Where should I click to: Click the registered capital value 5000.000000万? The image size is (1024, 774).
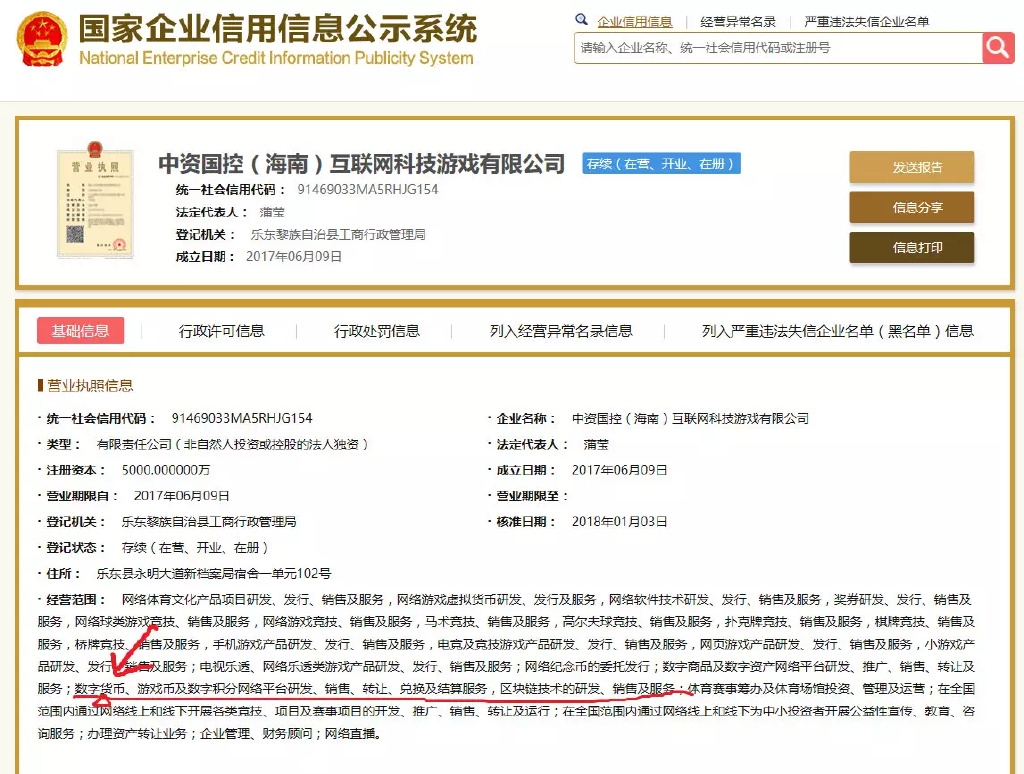point(166,470)
